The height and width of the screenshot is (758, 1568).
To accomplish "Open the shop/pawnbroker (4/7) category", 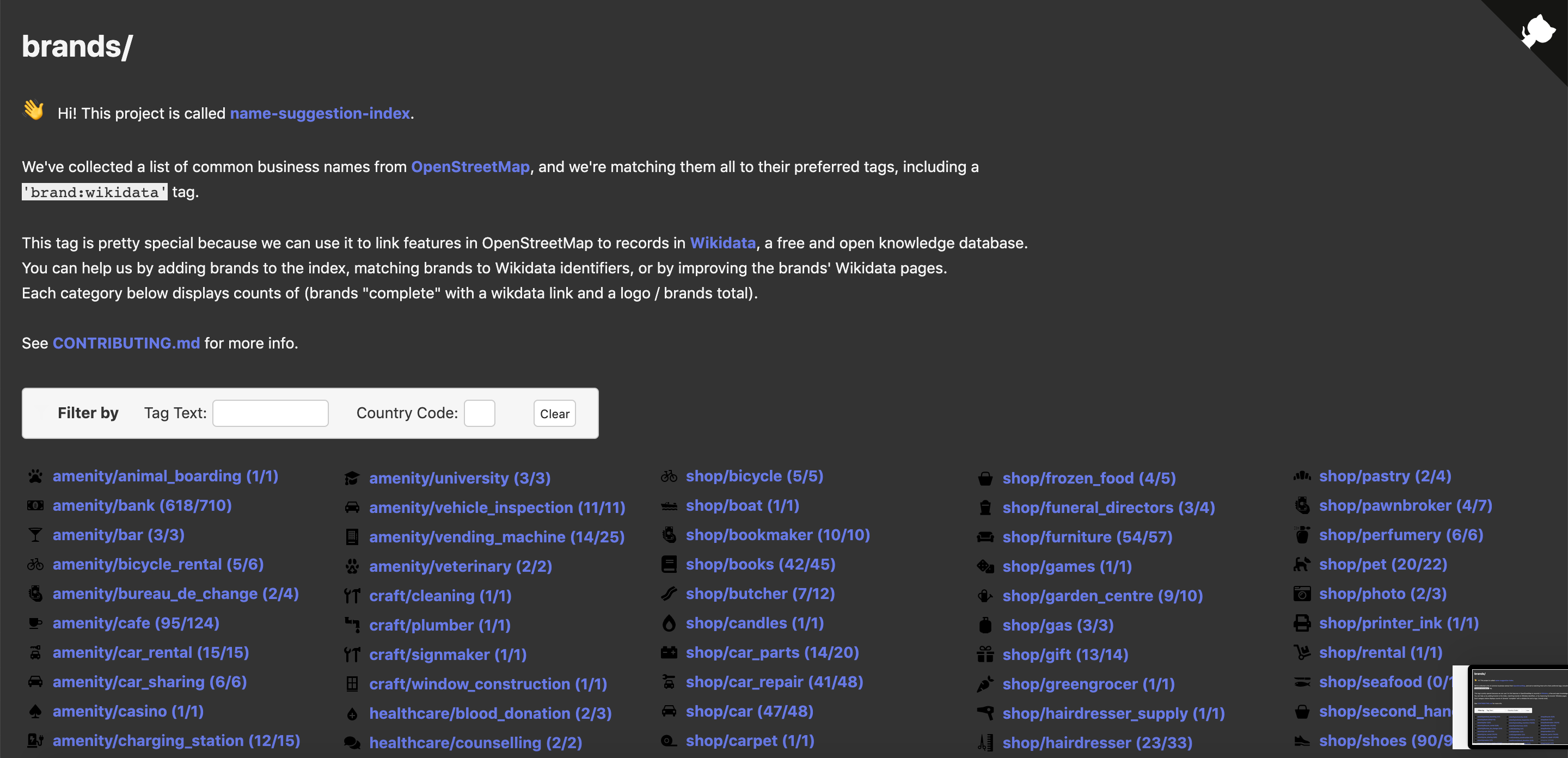I will (1406, 505).
